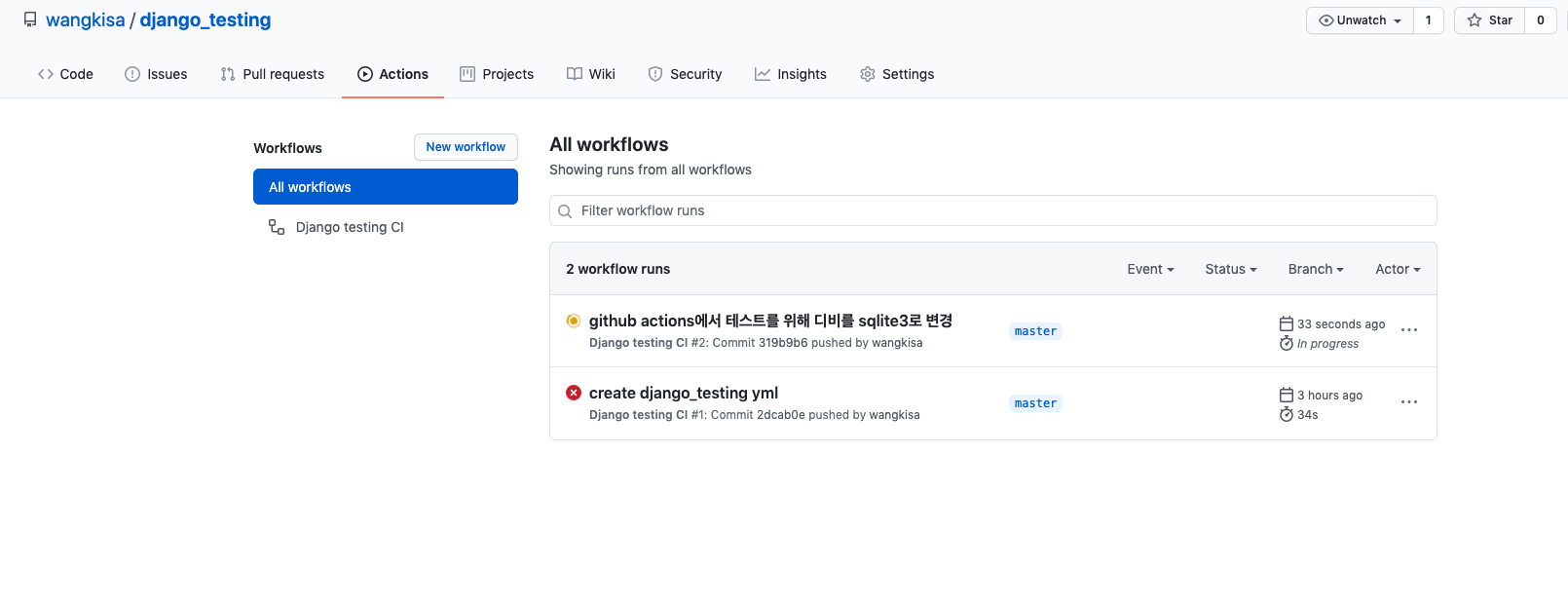1568x606 pixels.
Task: Click stopwatch icon beside In progress
Action: [1287, 343]
